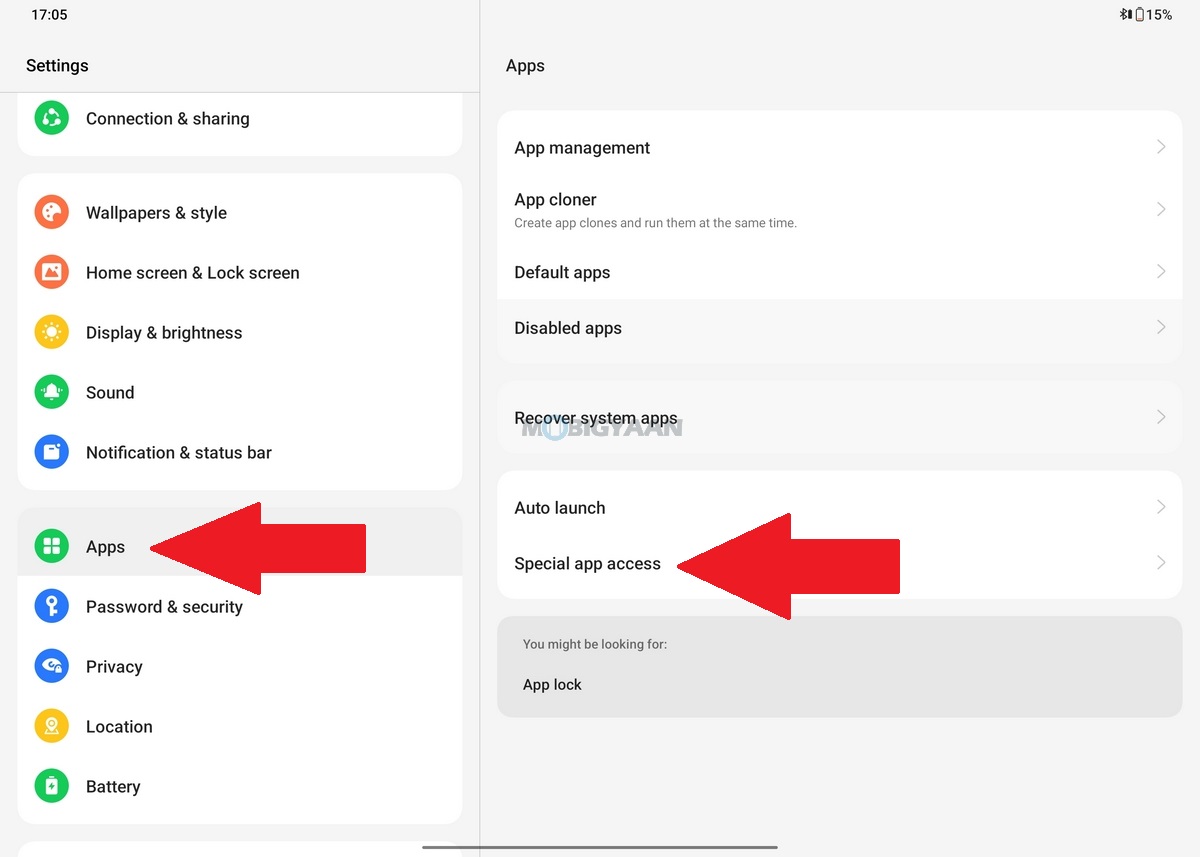Screen dimensions: 1200x857
Task: Open Battery settings entry
Action: point(240,786)
